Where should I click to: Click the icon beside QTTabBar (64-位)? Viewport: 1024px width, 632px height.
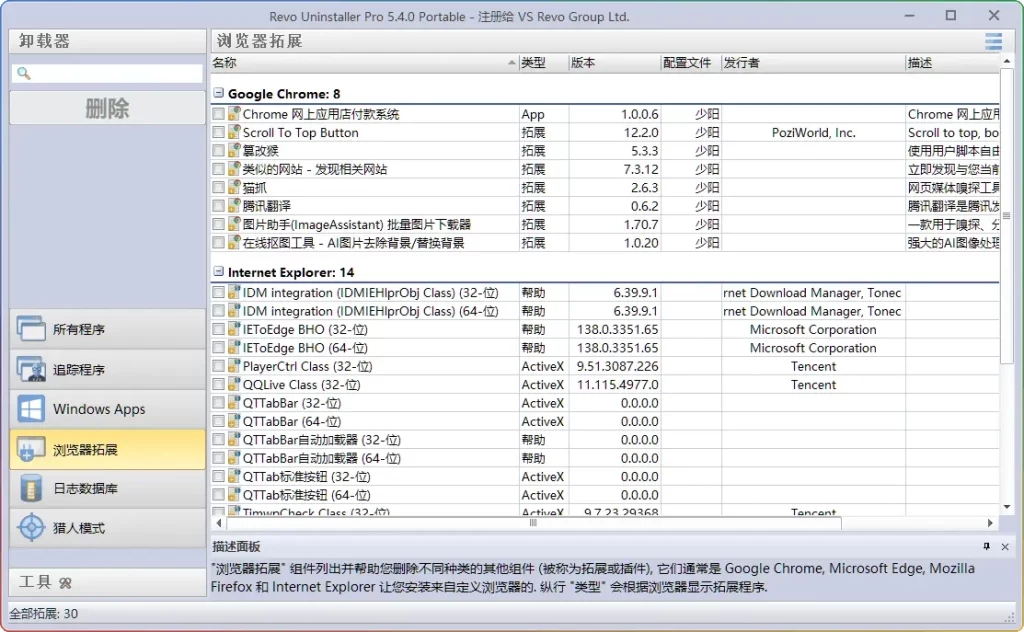pyautogui.click(x=234, y=421)
